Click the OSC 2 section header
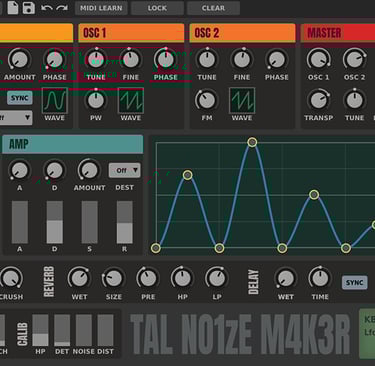Image resolution: width=375 pixels, height=366 pixels. coord(242,33)
